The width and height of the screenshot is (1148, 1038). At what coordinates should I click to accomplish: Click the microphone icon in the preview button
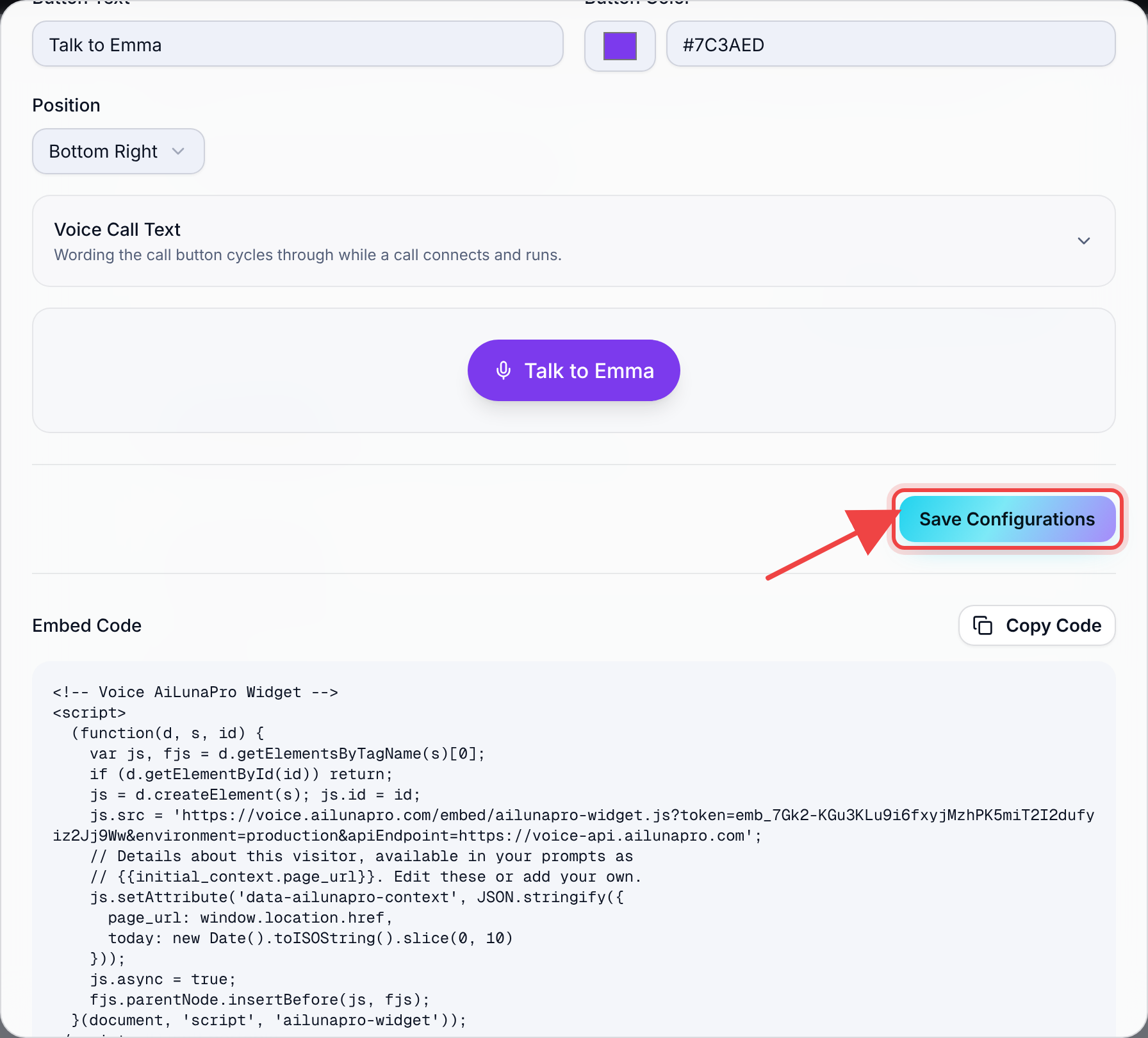click(504, 370)
